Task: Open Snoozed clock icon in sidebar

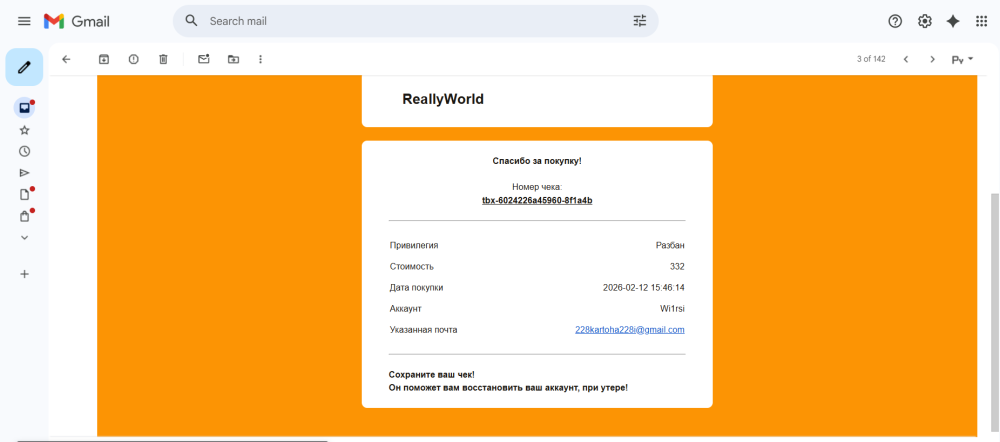Action: (24, 151)
